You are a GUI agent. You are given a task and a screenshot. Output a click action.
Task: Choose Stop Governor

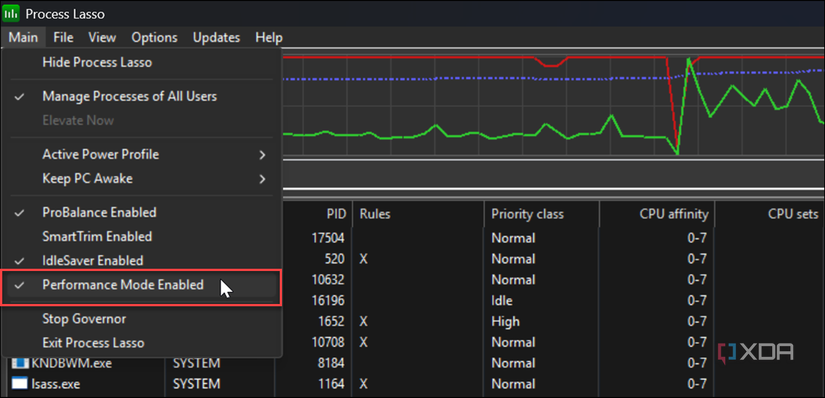(x=142, y=319)
